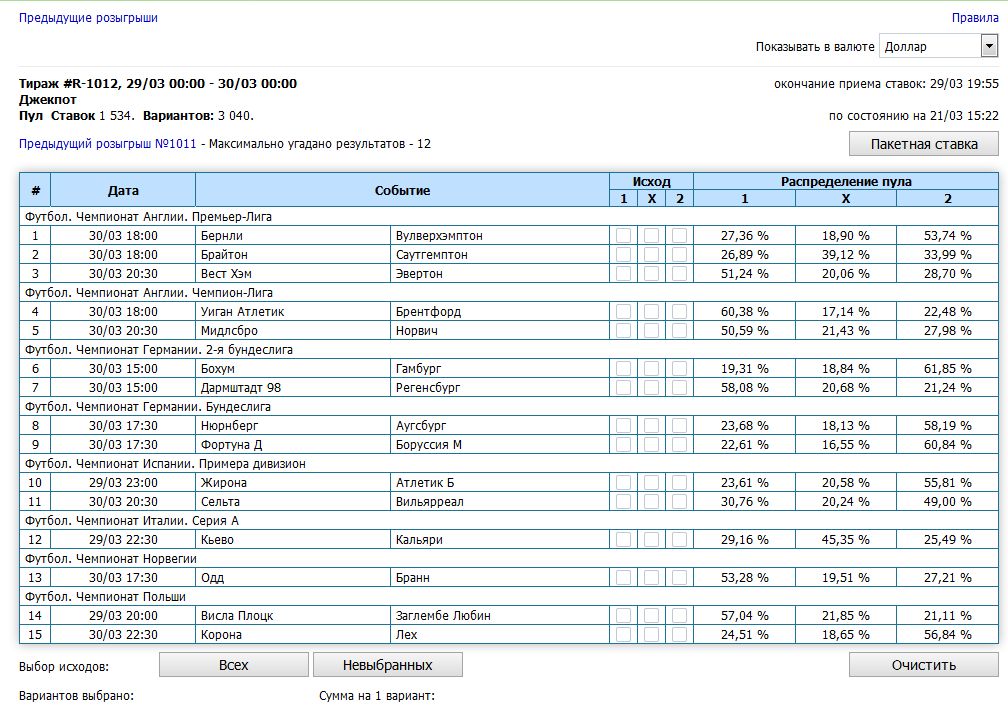Viewport: 1008px width, 708px height.
Task: Select outcome 2 for Вест Хэм vs Эвертон
Action: (x=680, y=274)
